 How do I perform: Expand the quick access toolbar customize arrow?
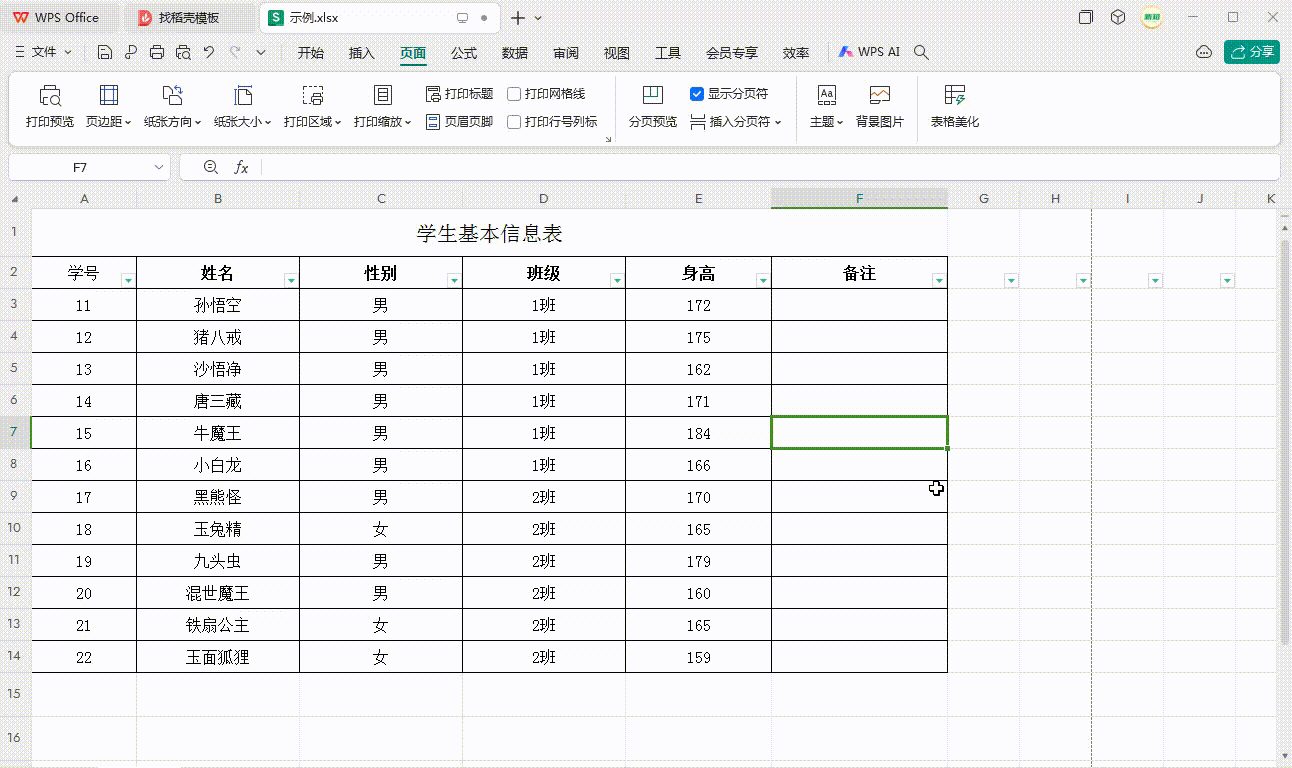point(262,52)
